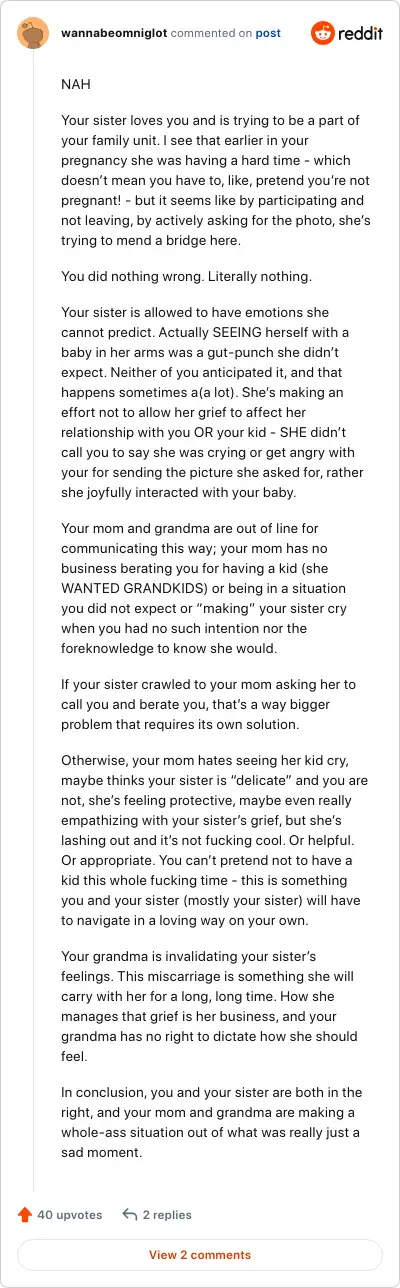Click the "NAH" verdict line
400x1288 pixels.
76,85
